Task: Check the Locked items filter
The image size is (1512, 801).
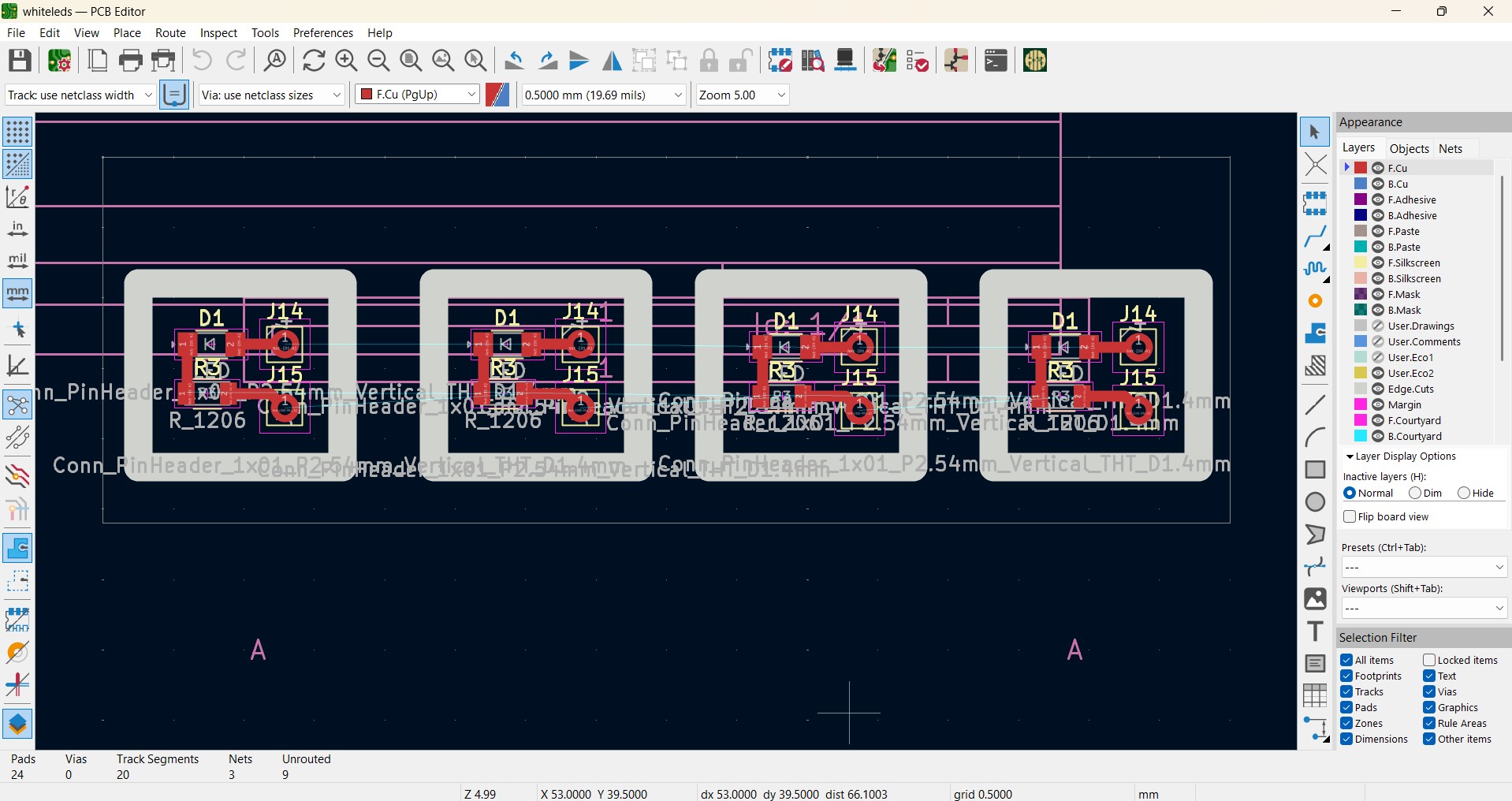Action: [1429, 660]
